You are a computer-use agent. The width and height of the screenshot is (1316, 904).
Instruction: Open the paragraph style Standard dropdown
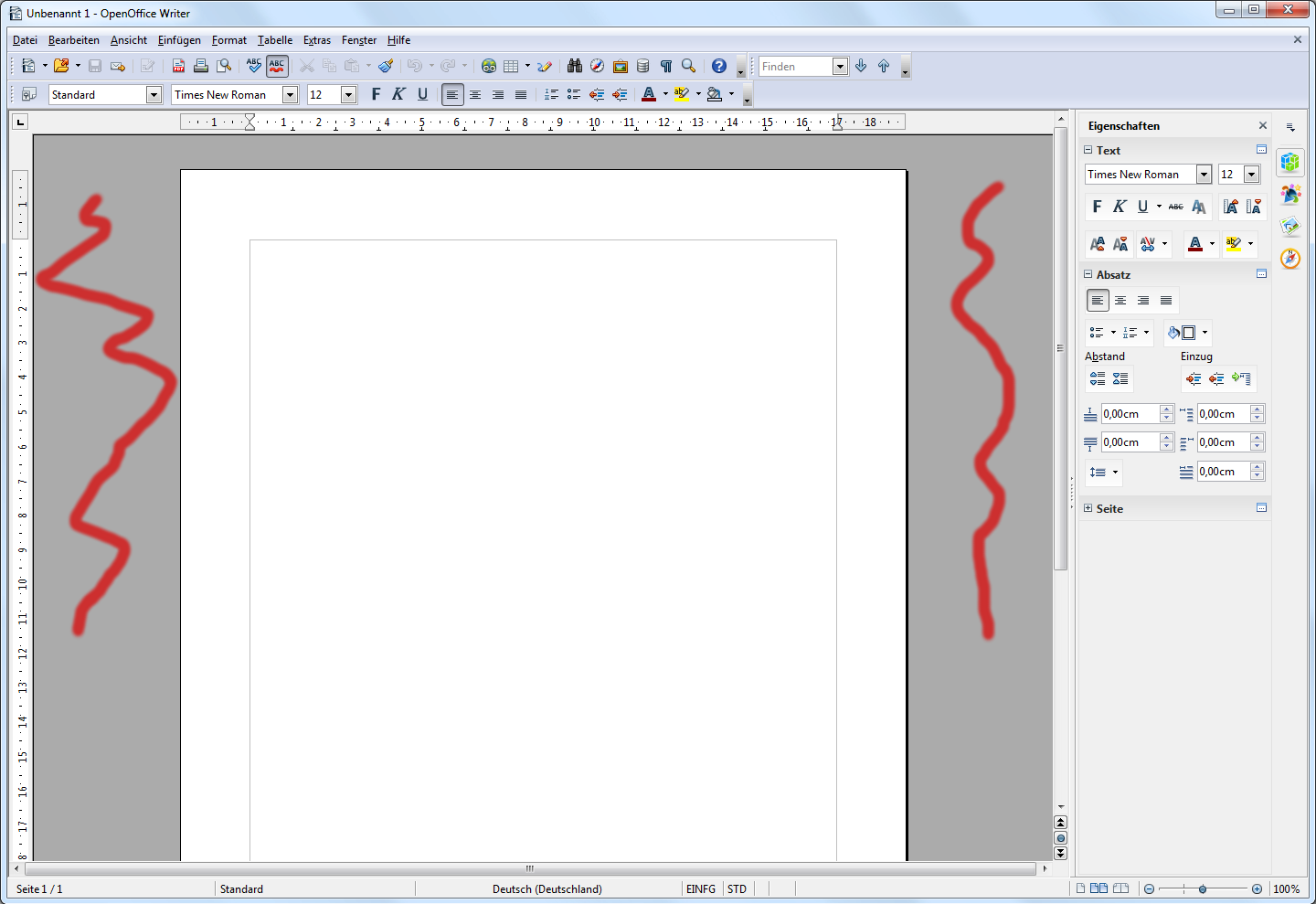[x=154, y=95]
